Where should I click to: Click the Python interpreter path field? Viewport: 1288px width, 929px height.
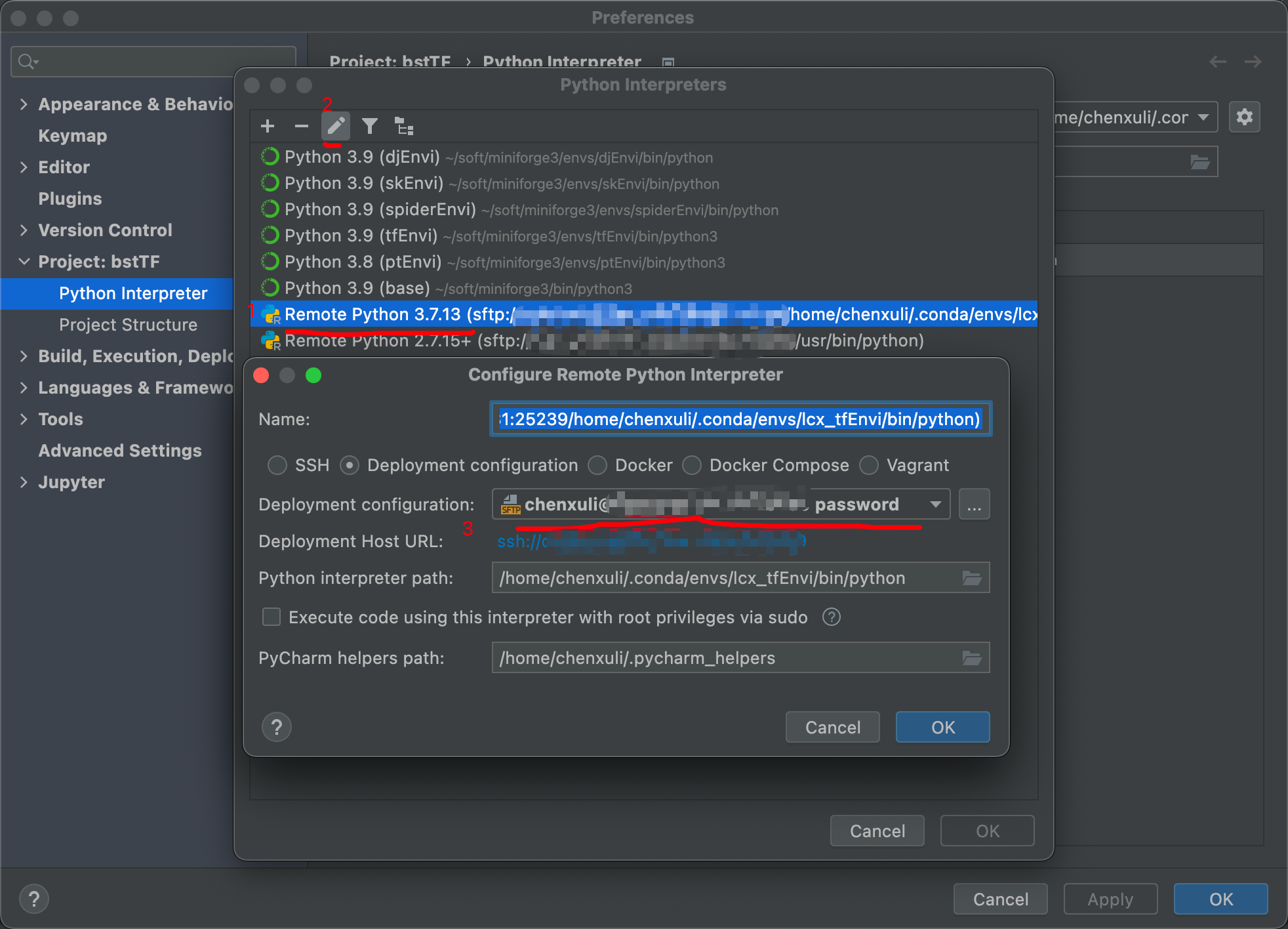click(x=740, y=578)
